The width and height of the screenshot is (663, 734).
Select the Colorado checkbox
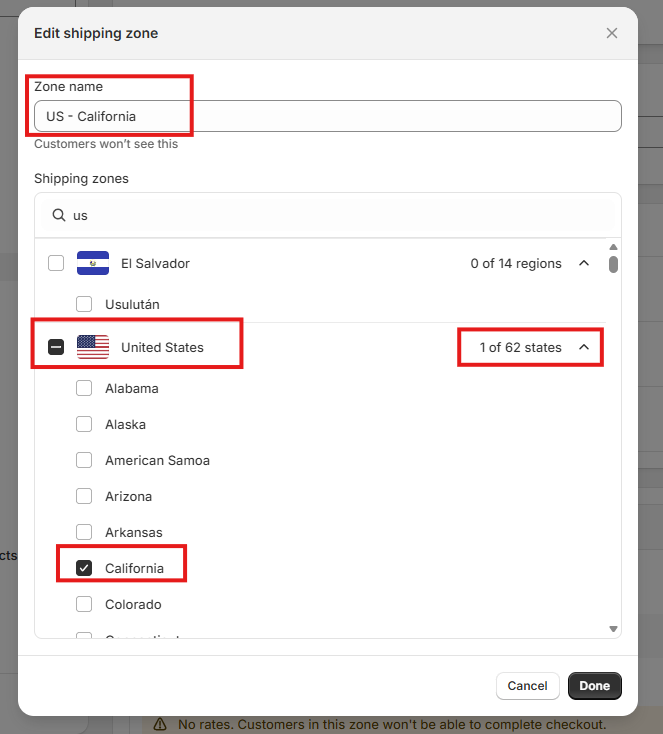pos(85,604)
